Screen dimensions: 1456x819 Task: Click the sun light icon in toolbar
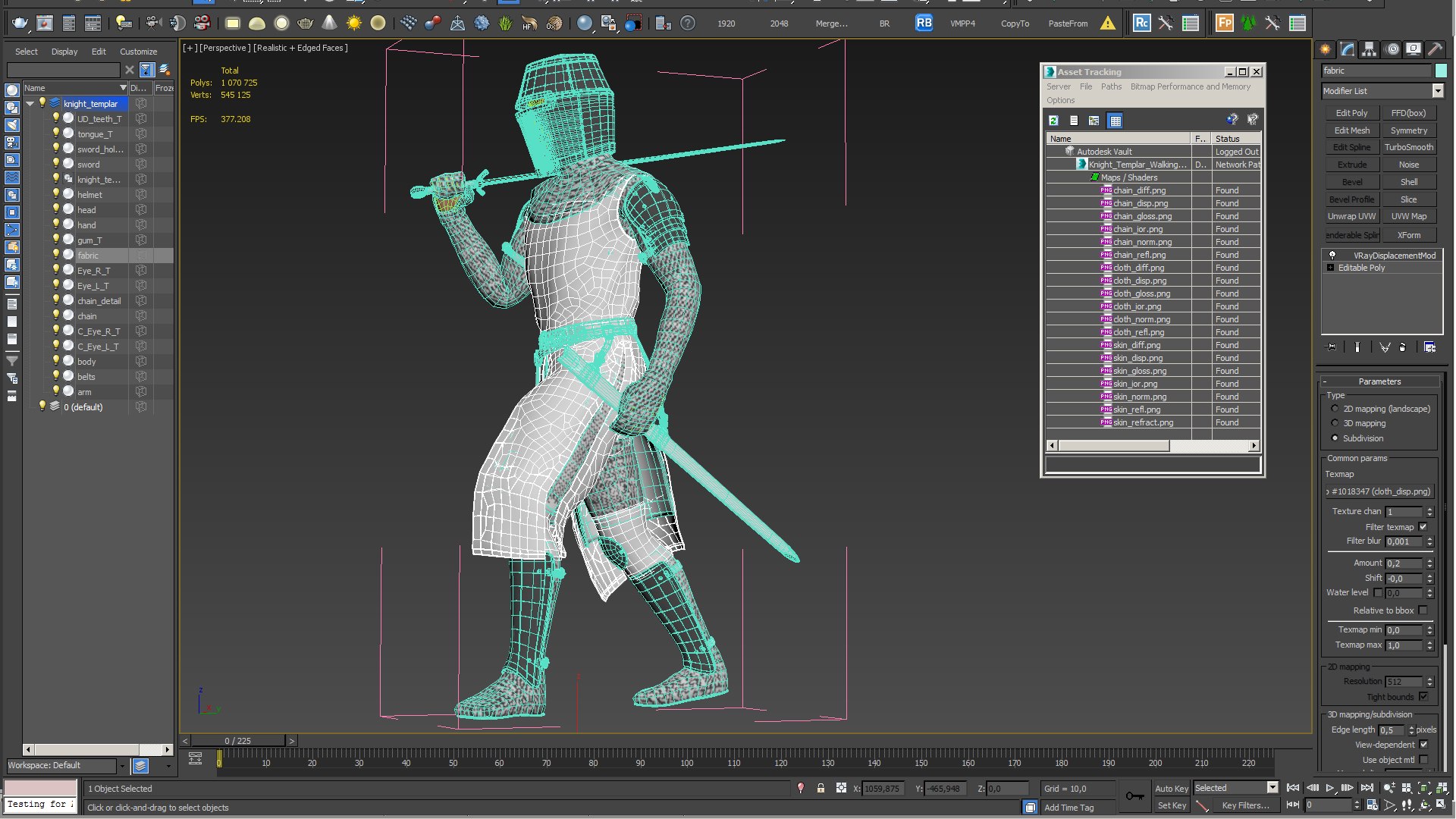[x=354, y=24]
